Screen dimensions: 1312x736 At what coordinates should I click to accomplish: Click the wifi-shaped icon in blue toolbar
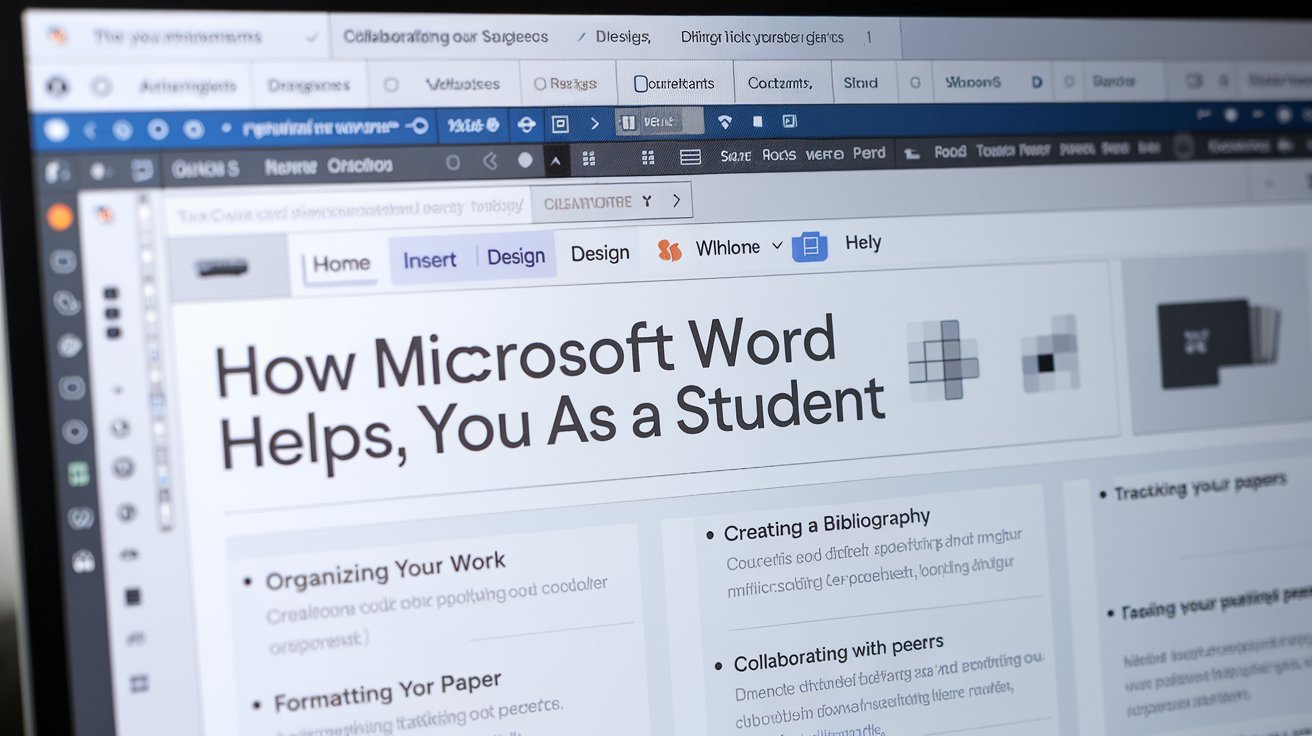pos(726,122)
